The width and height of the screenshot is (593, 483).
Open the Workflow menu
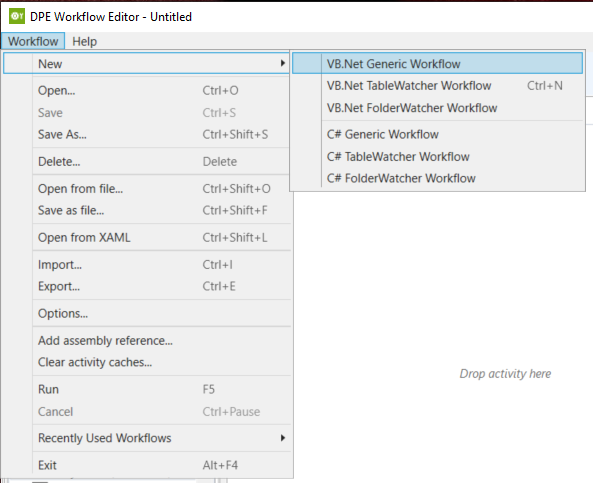point(33,41)
